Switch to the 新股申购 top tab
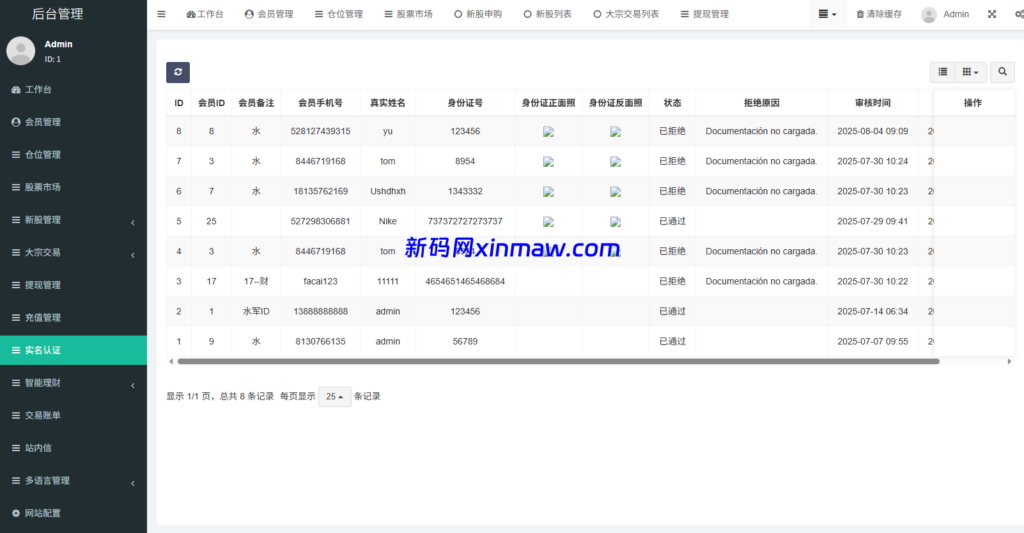The width and height of the screenshot is (1024, 533). click(x=478, y=14)
